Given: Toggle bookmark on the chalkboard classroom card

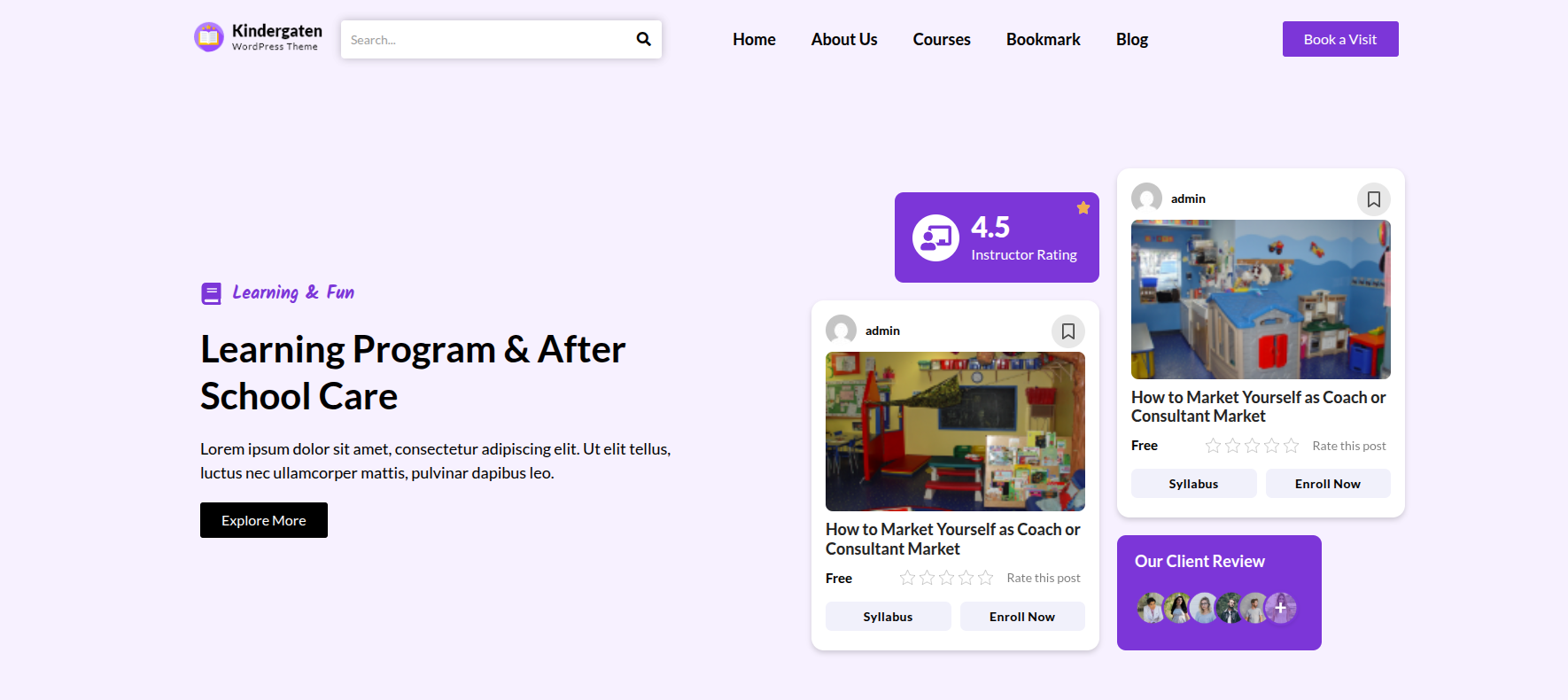Looking at the screenshot, I should coord(1067,331).
